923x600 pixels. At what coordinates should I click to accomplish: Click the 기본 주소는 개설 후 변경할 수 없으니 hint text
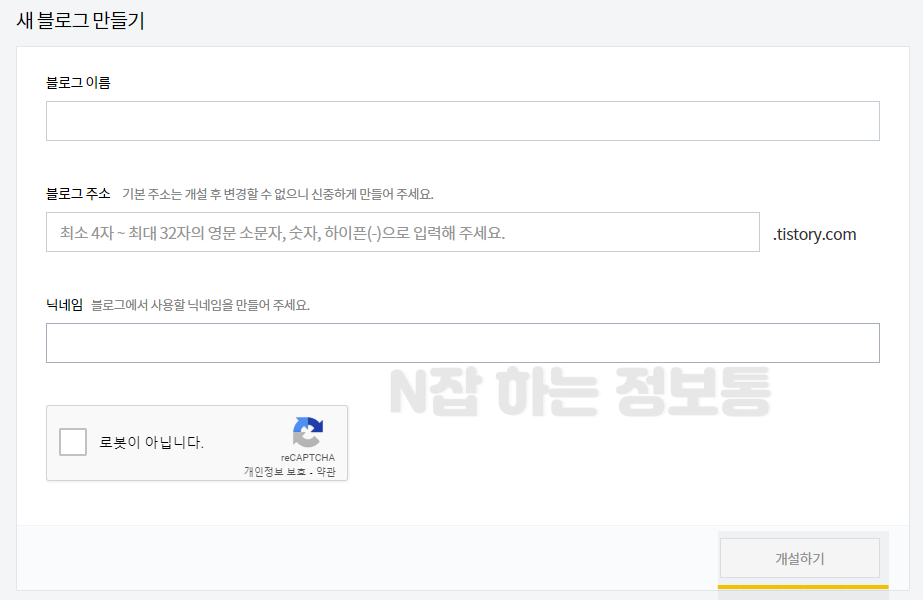[278, 194]
